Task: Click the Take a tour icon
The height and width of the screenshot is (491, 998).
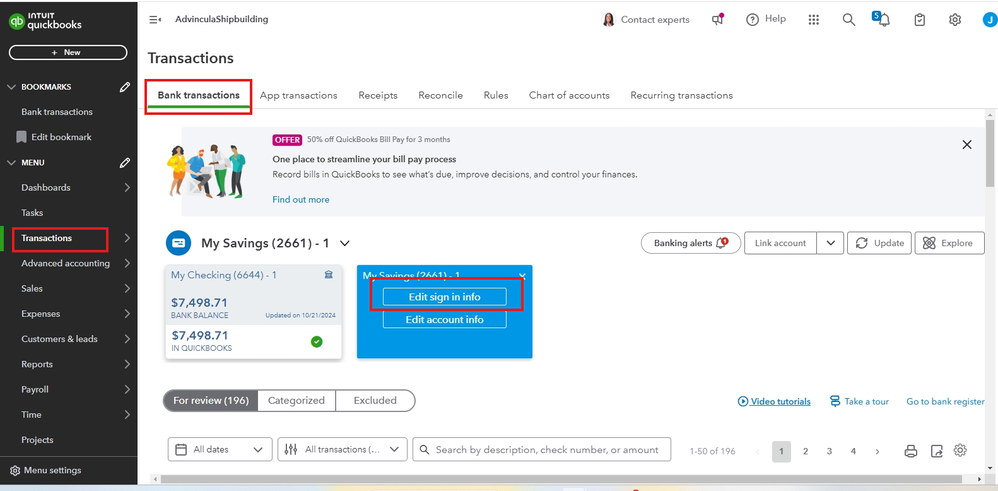Action: pyautogui.click(x=835, y=401)
